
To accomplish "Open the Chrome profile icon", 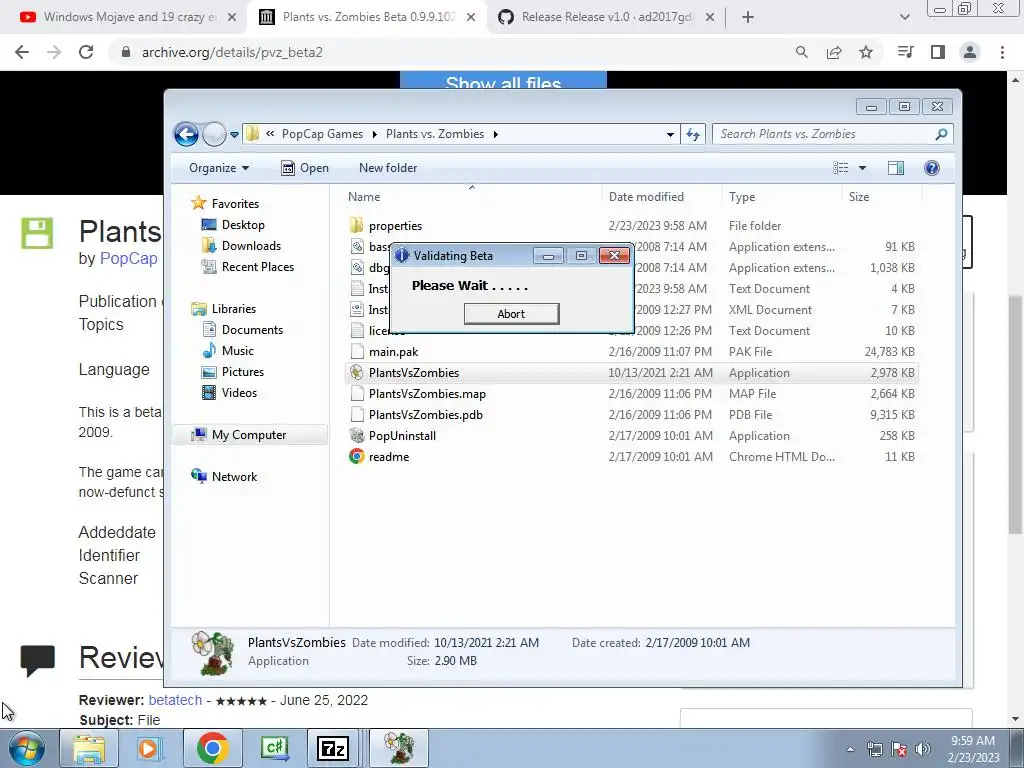I will coord(970,52).
